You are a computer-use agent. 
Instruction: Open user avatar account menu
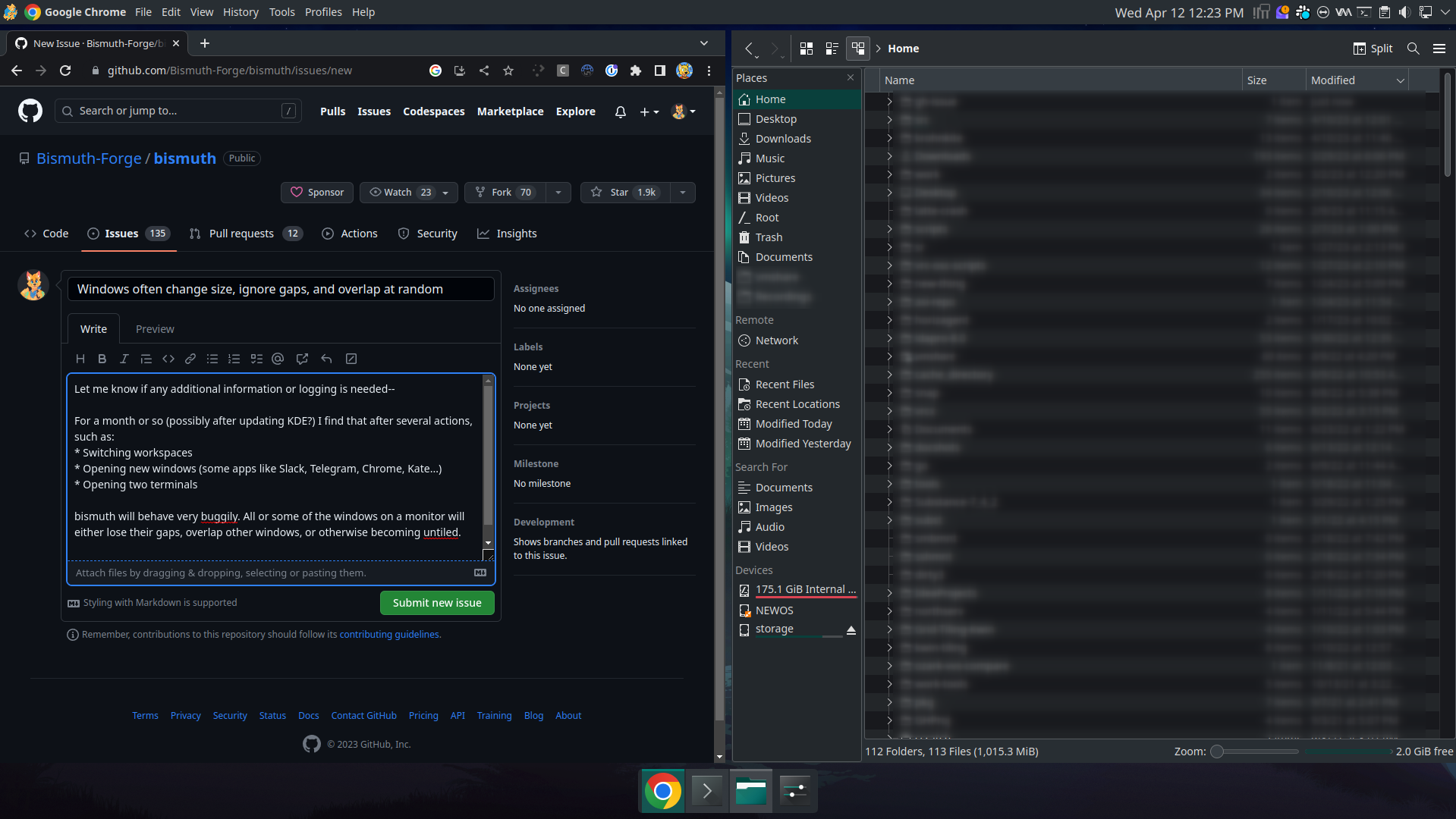click(684, 111)
